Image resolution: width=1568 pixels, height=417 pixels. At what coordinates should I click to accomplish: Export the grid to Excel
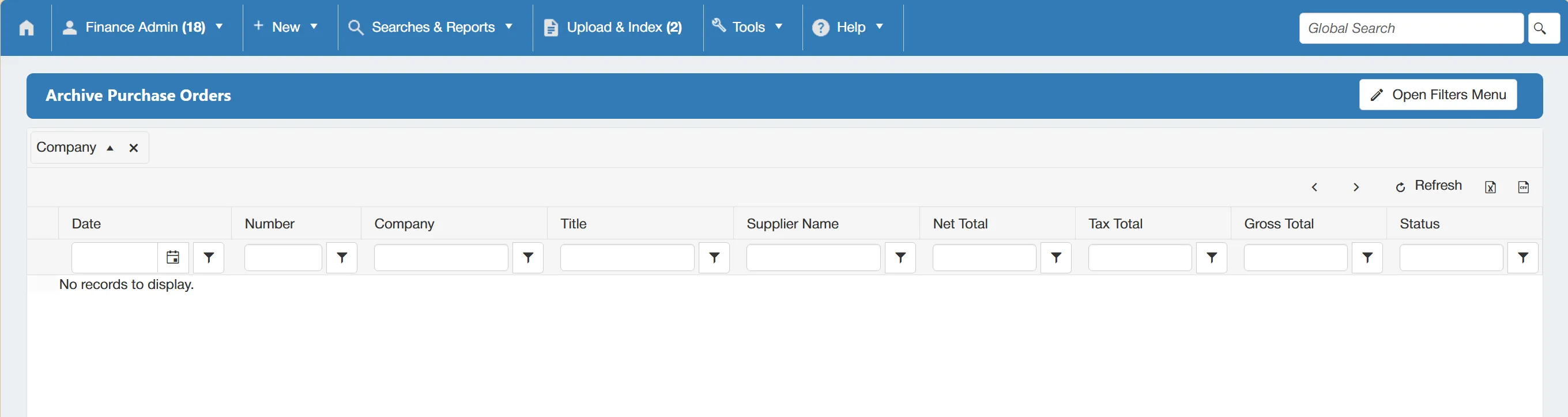coord(1491,187)
